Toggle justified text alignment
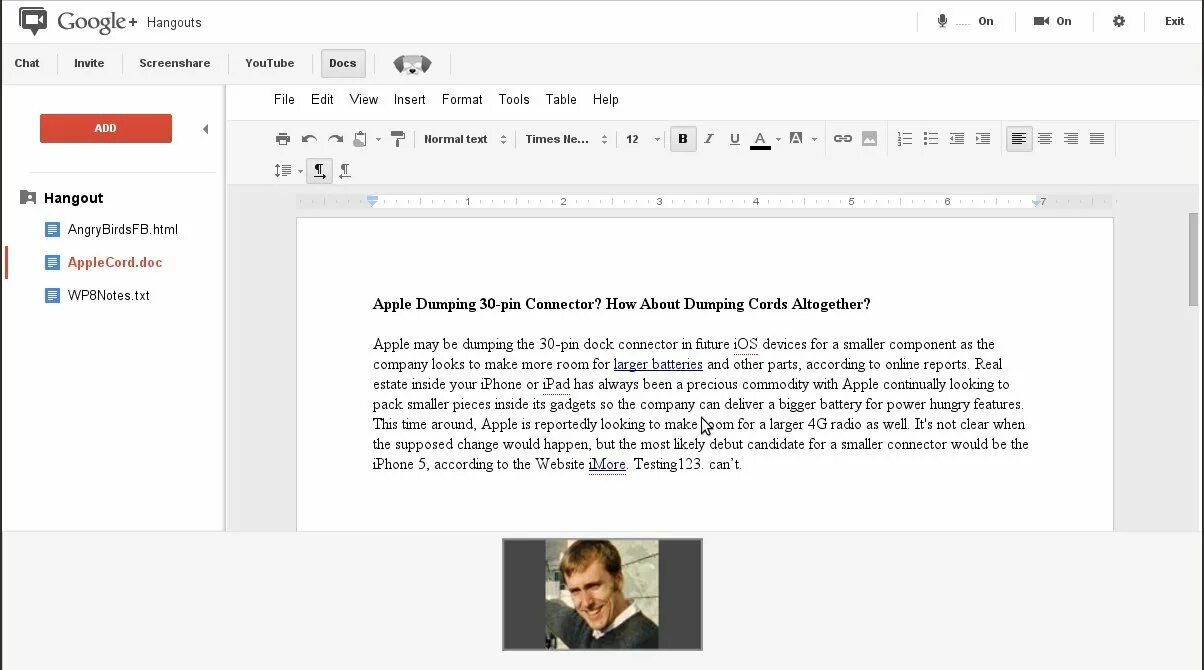Screen dimensions: 1204x670 pos(1097,139)
